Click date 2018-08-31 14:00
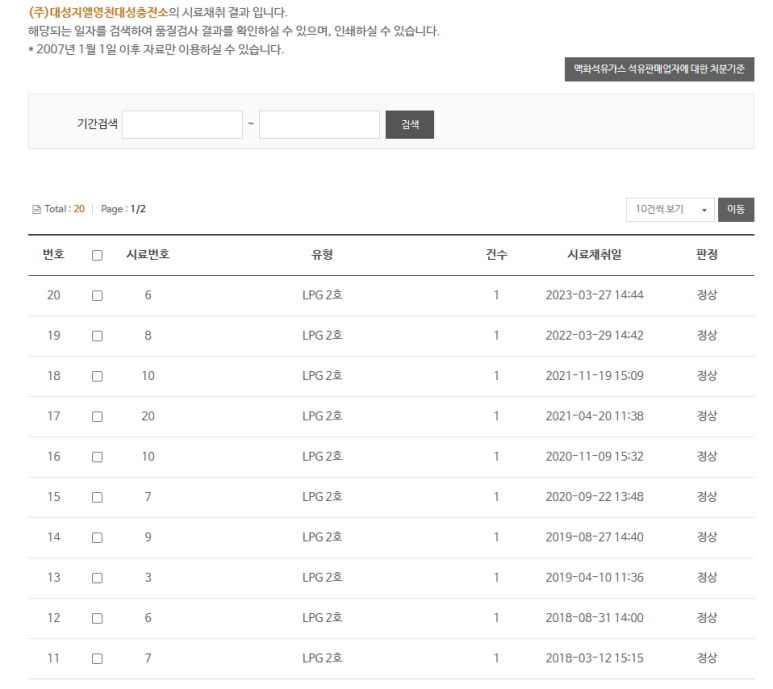Viewport: 773px width, 689px height. (x=595, y=618)
